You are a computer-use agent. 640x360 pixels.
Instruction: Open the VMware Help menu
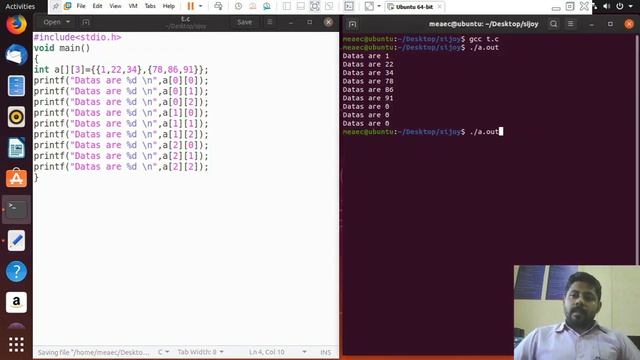click(x=169, y=6)
